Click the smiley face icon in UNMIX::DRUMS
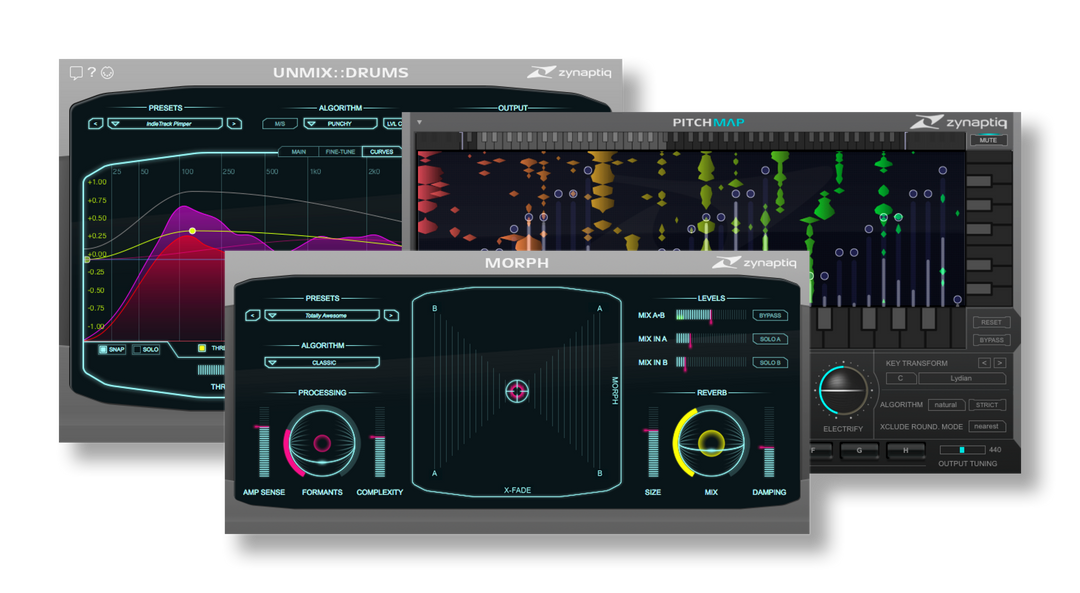 pos(107,72)
